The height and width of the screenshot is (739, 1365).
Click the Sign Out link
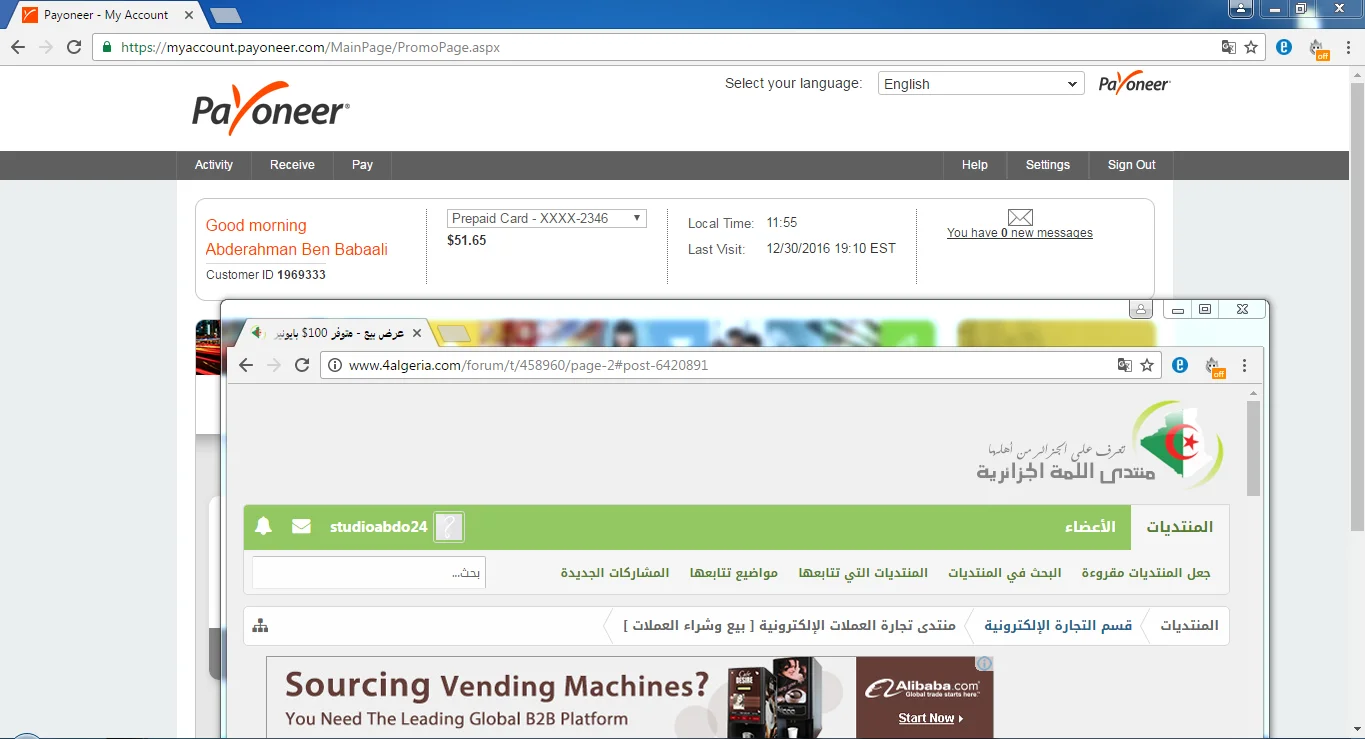coord(1131,165)
